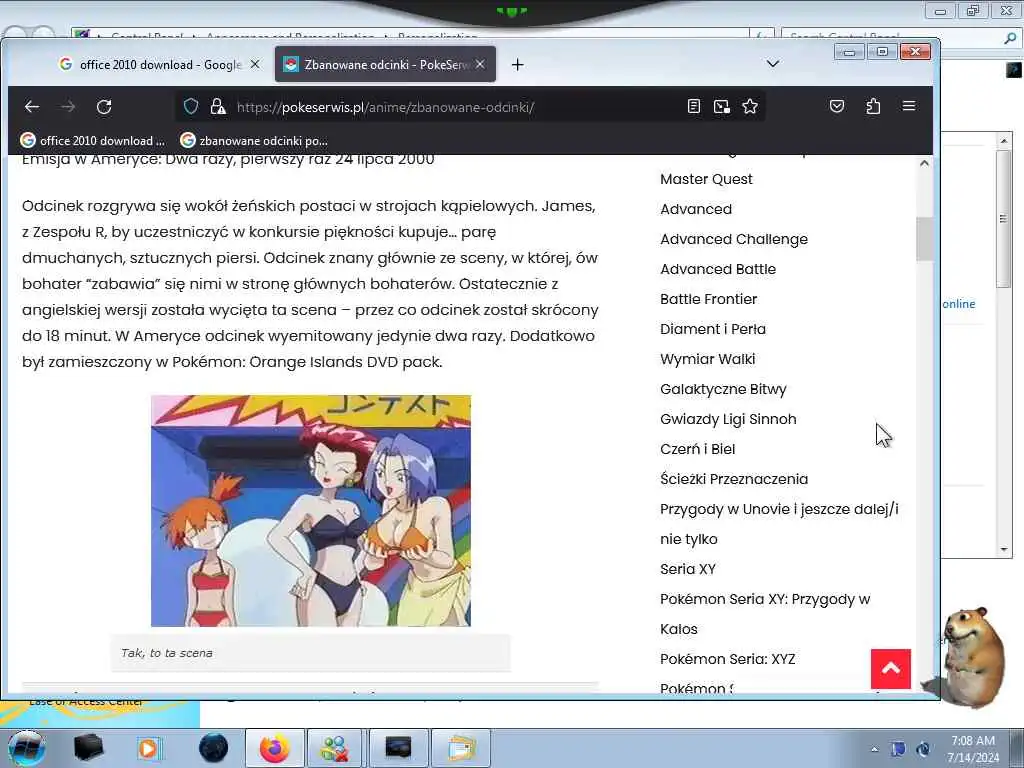Image resolution: width=1024 pixels, height=768 pixels.
Task: Open the Windows Start orb
Action: point(26,748)
